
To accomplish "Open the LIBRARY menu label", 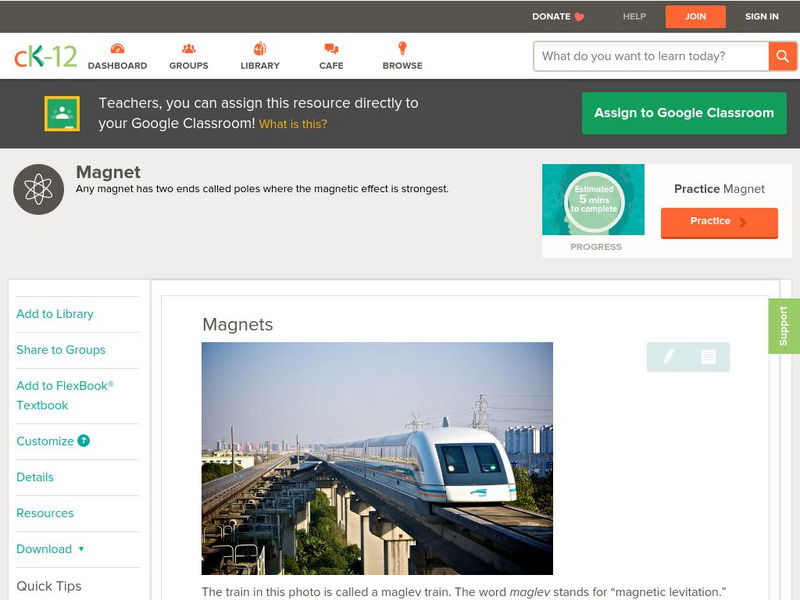I will (260, 66).
